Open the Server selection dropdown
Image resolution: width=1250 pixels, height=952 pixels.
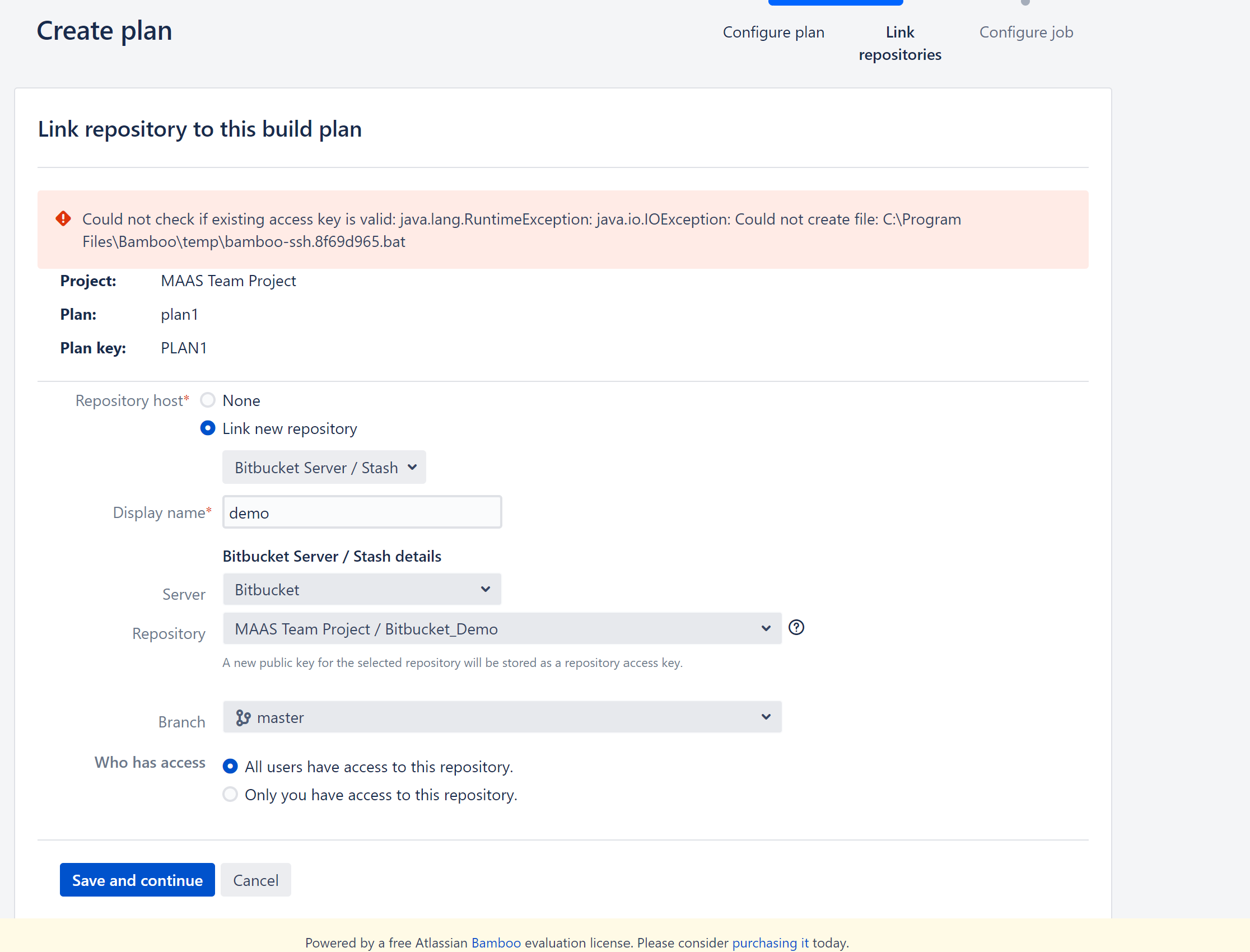(361, 589)
